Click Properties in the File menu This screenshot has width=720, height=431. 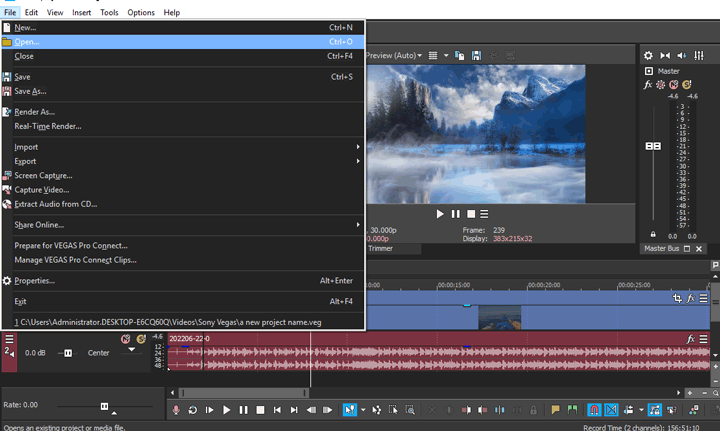point(34,281)
